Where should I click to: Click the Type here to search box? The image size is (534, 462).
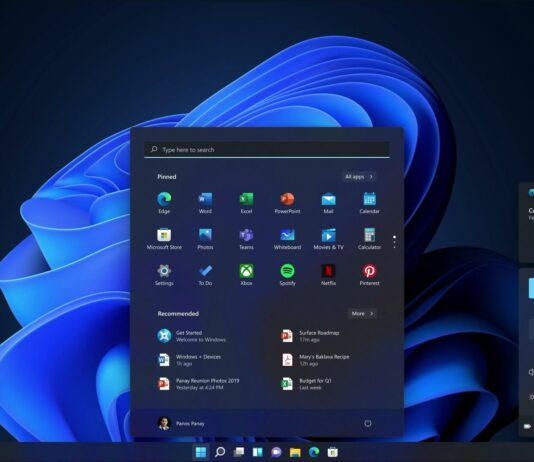[x=267, y=149]
